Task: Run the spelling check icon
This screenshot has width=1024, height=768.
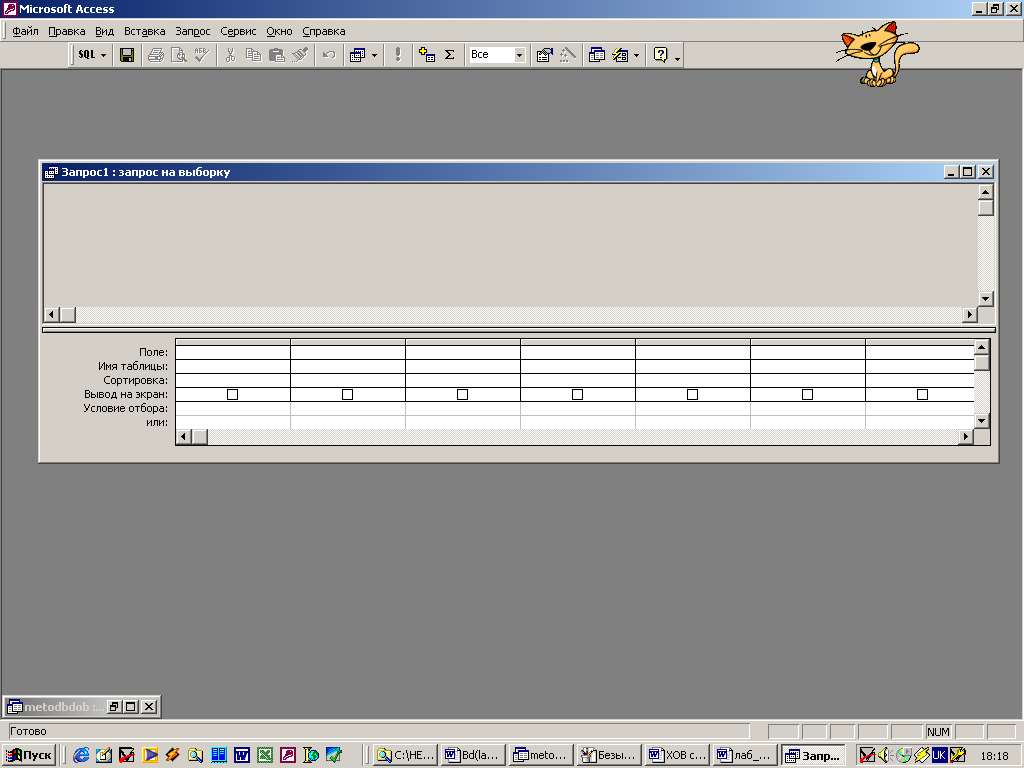Action: (201, 55)
